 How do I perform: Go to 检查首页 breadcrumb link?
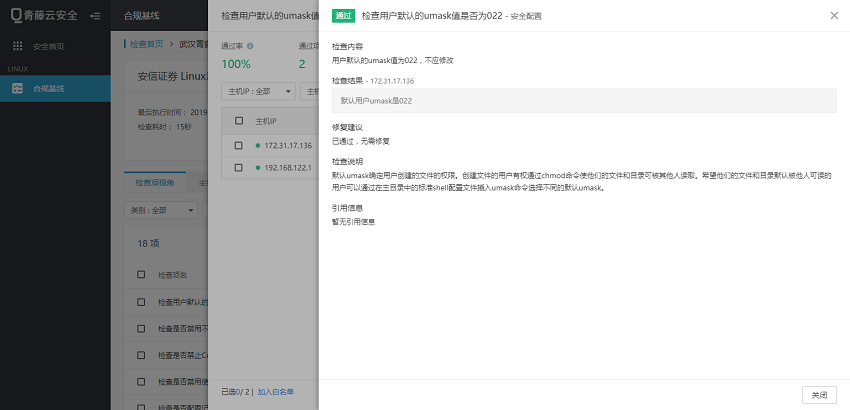point(146,44)
